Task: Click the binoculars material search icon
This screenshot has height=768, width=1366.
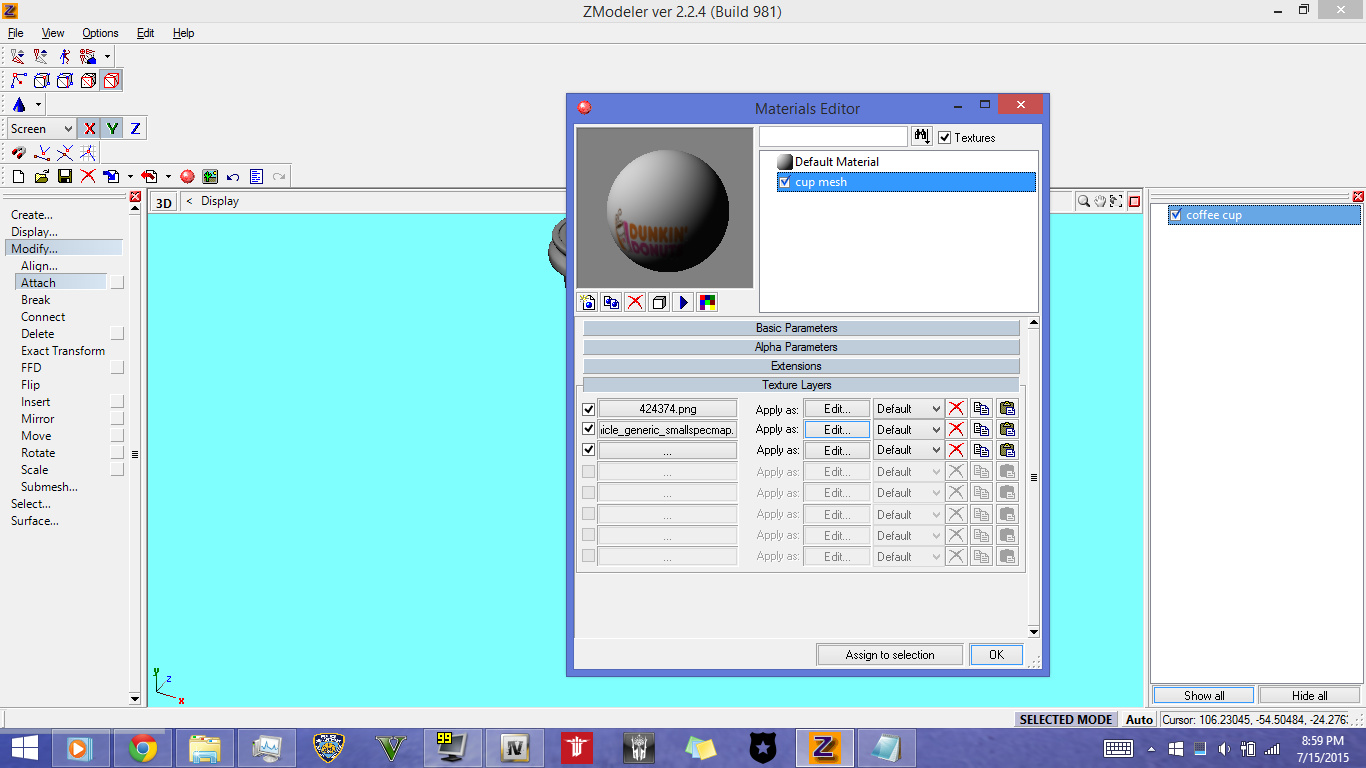Action: (922, 137)
